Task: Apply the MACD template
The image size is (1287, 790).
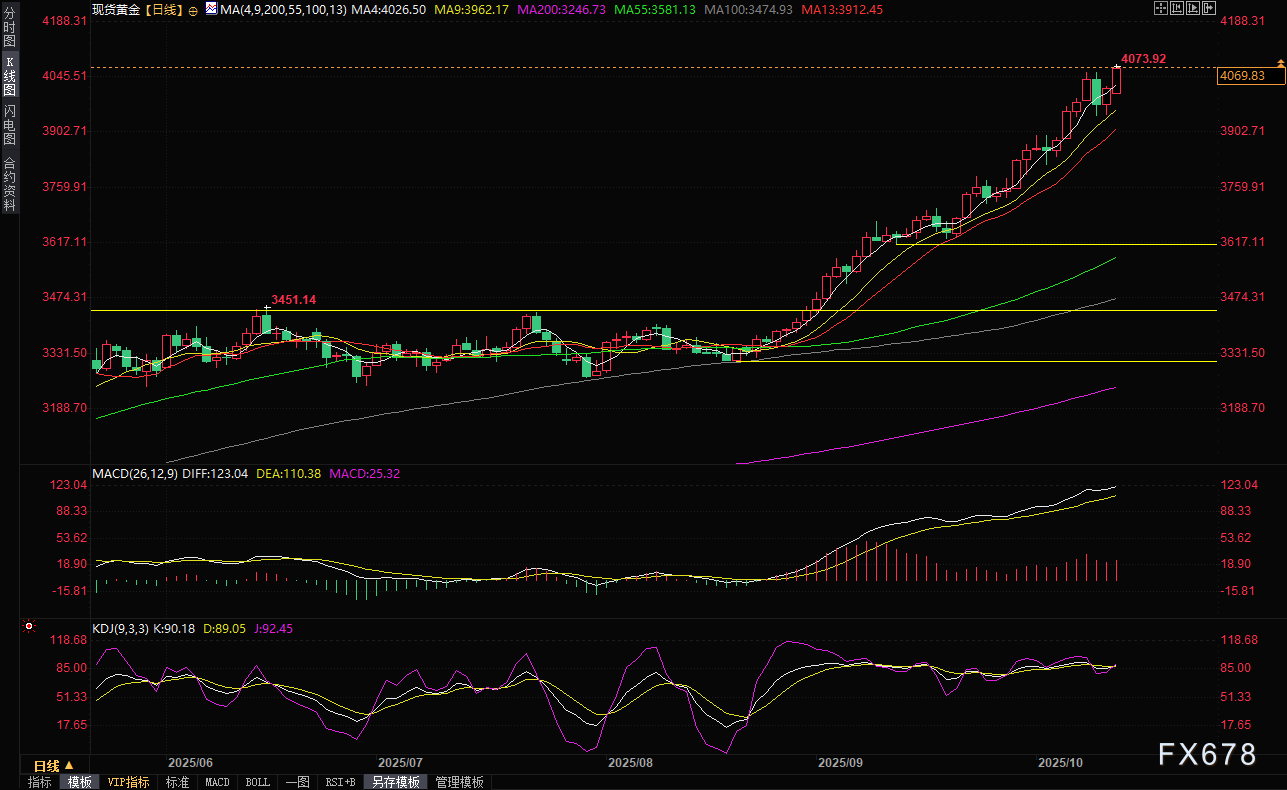Action: [217, 782]
